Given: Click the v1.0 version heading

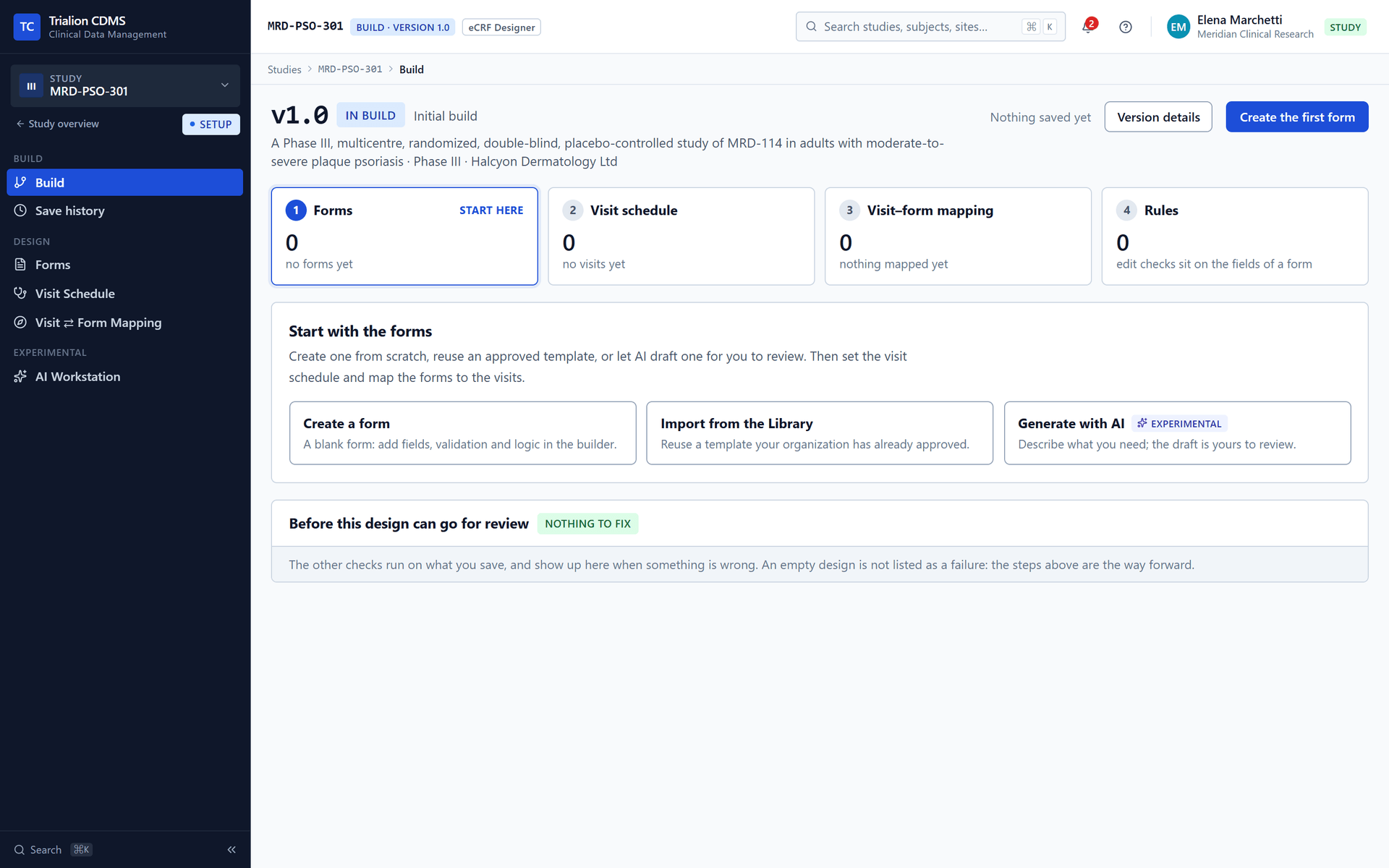Looking at the screenshot, I should pyautogui.click(x=300, y=116).
